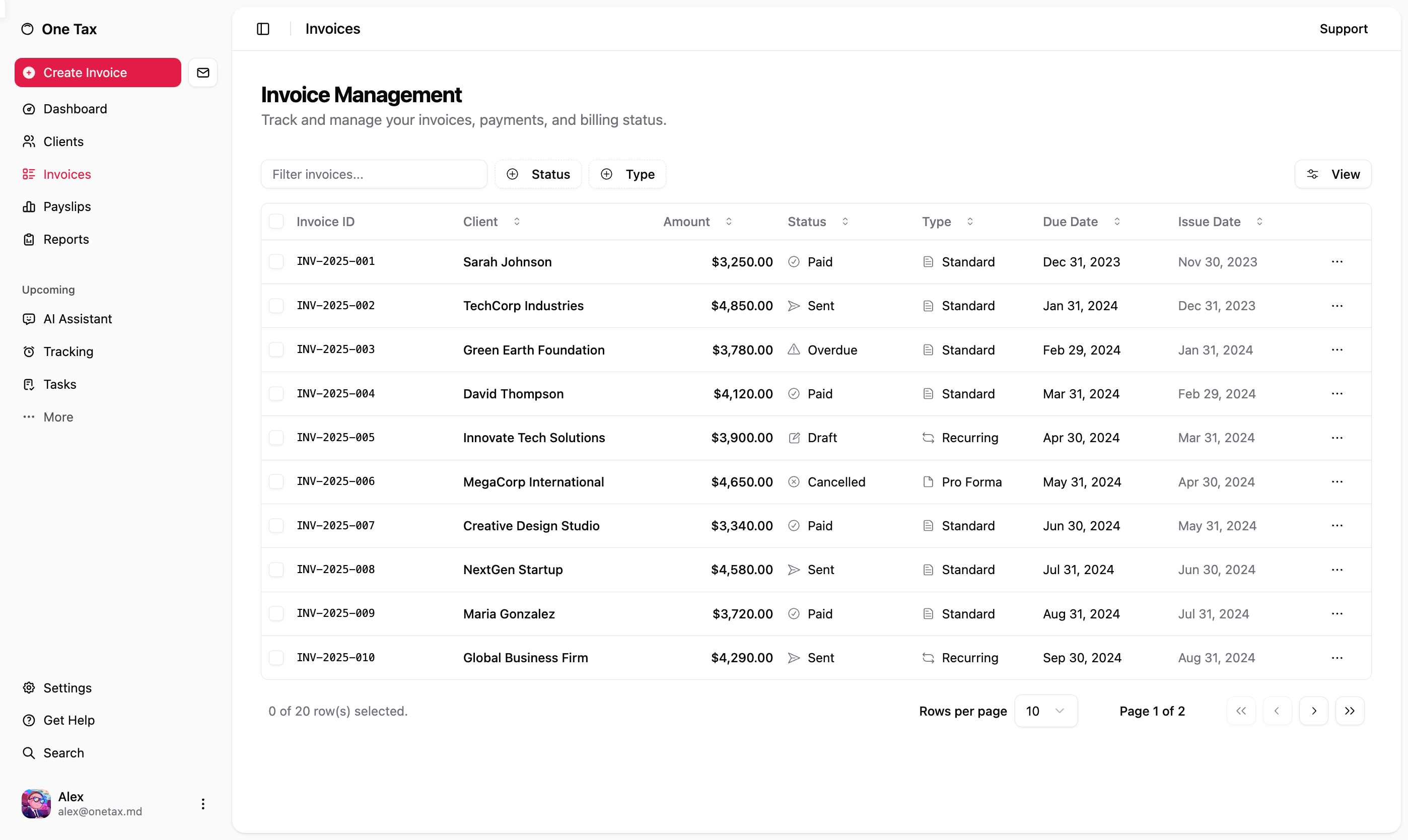This screenshot has width=1408, height=840.
Task: Open Alex account options menu
Action: (202, 804)
